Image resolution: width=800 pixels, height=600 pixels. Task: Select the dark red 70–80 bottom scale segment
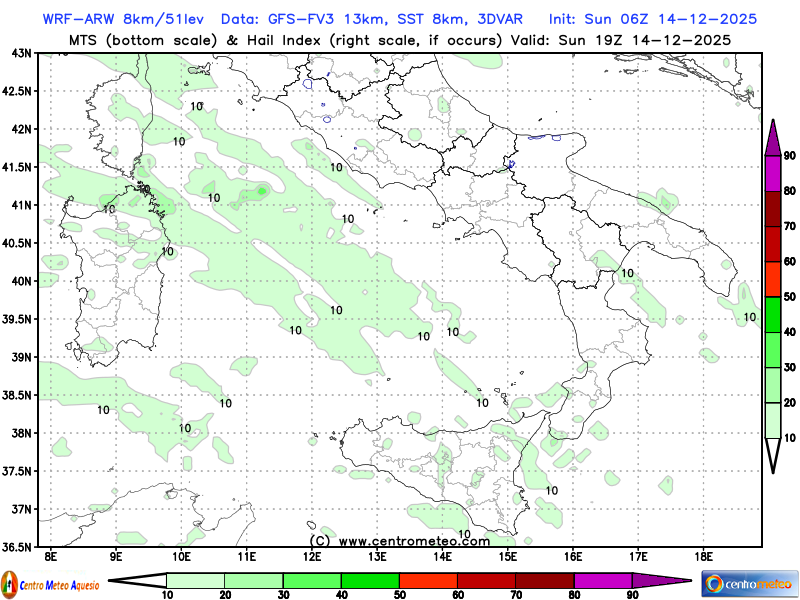(545, 580)
